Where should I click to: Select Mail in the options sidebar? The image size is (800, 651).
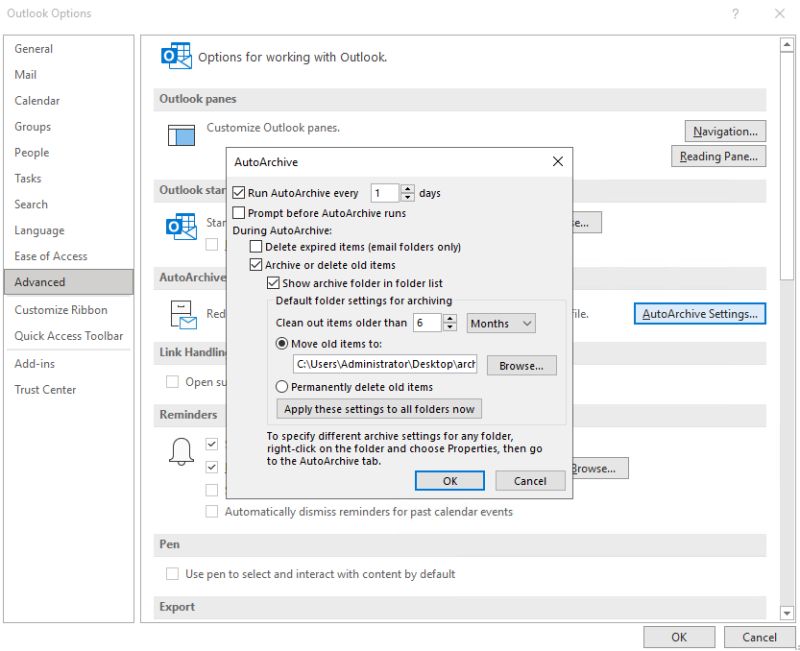(x=25, y=74)
